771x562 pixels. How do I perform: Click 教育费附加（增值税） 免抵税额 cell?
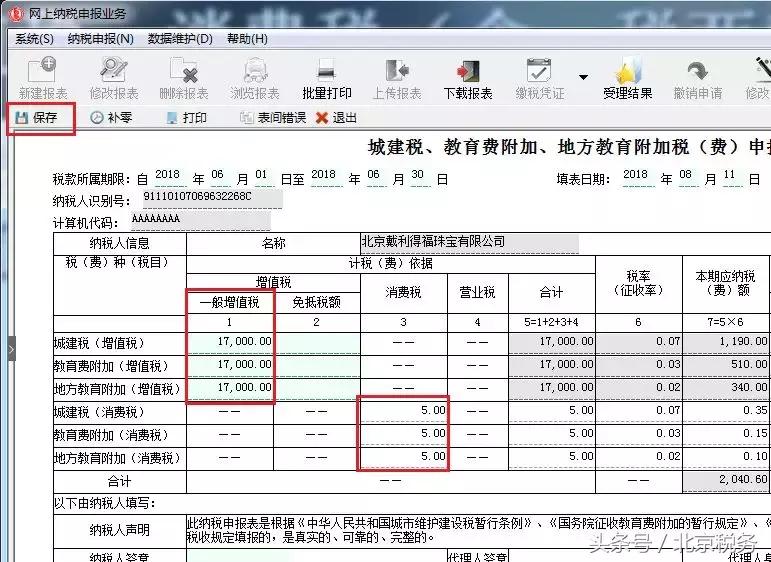click(317, 366)
